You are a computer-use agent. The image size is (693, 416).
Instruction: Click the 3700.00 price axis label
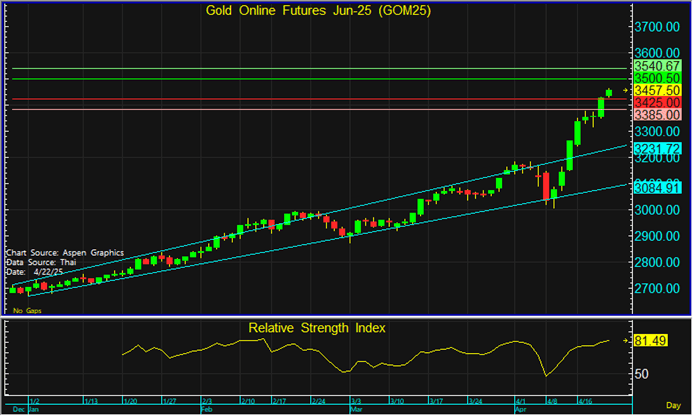pos(660,26)
